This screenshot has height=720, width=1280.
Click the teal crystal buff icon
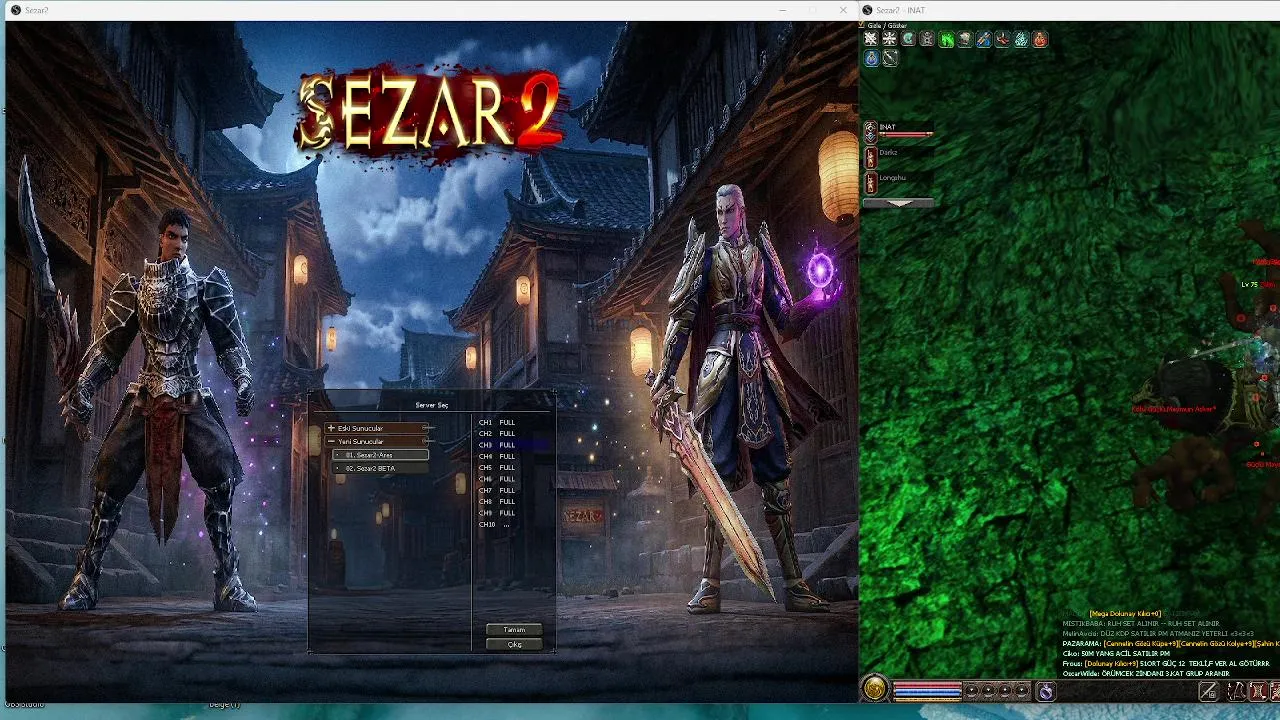coord(1021,39)
